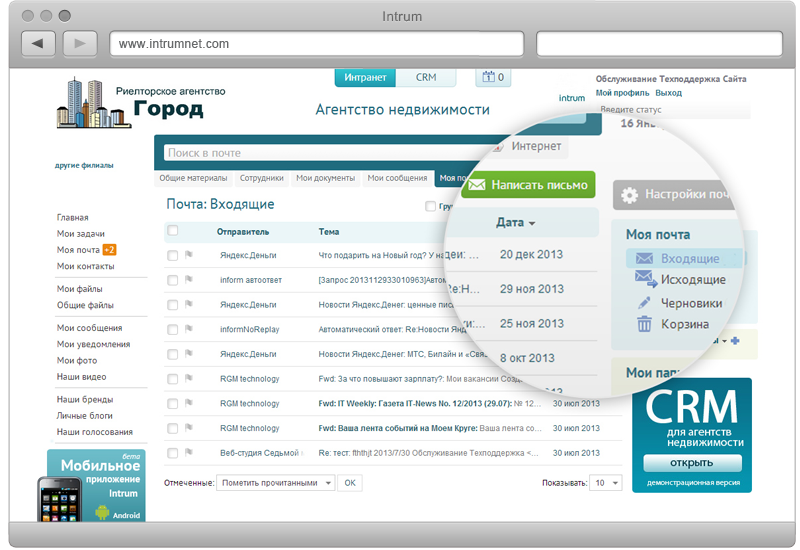The image size is (800, 550).
Task: Open the другие филиалы link
Action: pos(84,165)
